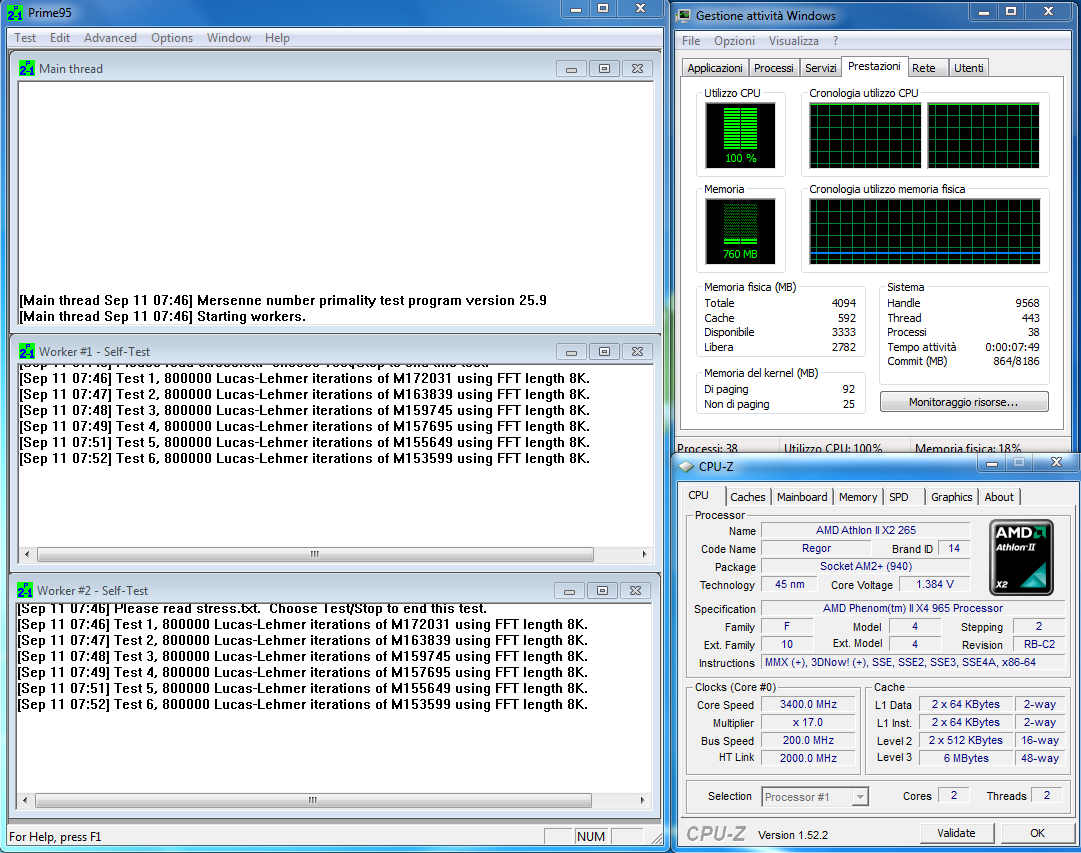Open the Visualizza menu in Task Manager
Screen dimensions: 1081x853
[794, 41]
